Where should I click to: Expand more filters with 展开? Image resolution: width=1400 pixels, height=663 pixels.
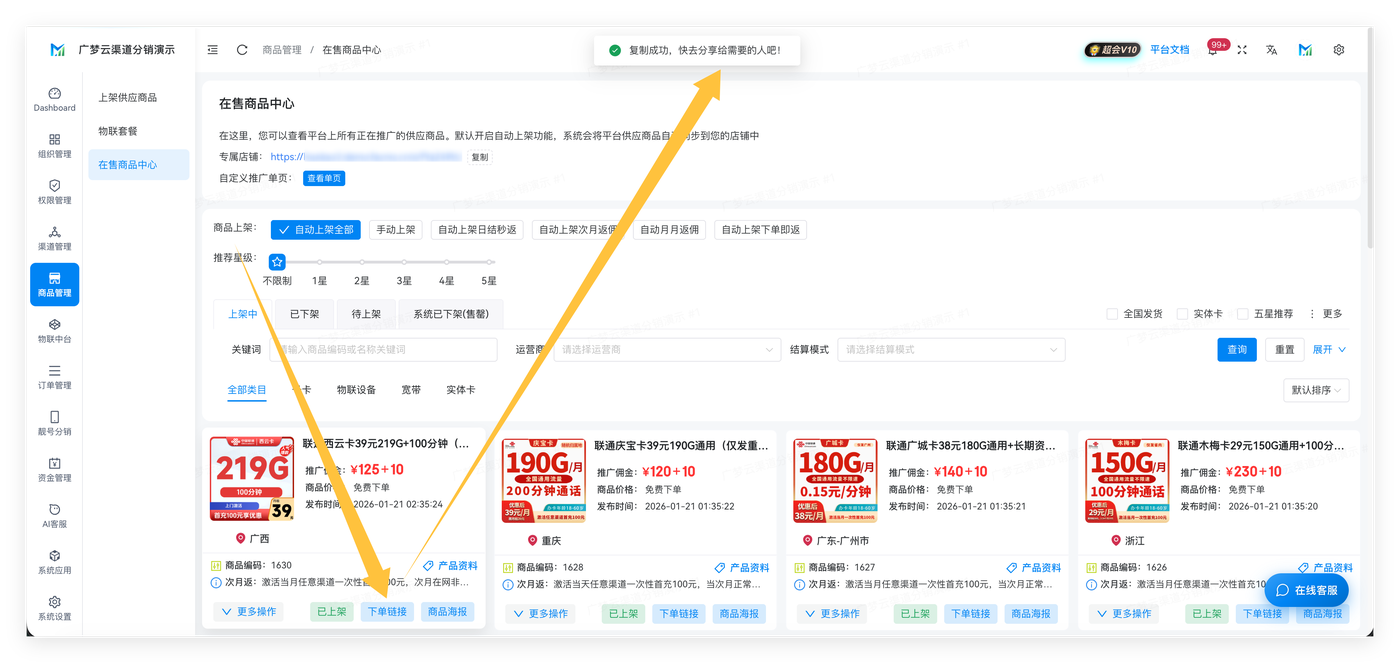(x=1329, y=350)
